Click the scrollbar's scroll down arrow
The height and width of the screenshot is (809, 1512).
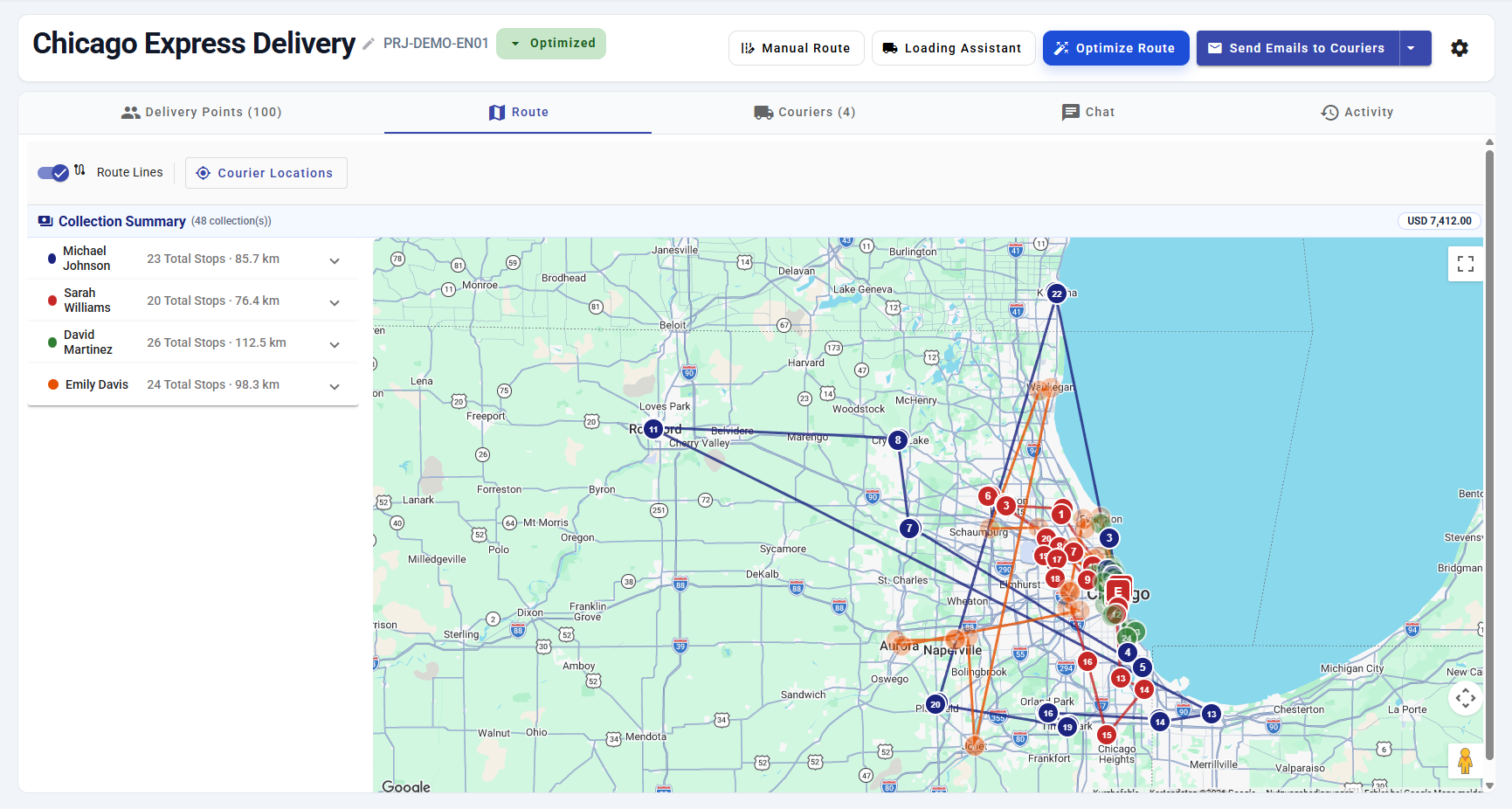[1489, 785]
